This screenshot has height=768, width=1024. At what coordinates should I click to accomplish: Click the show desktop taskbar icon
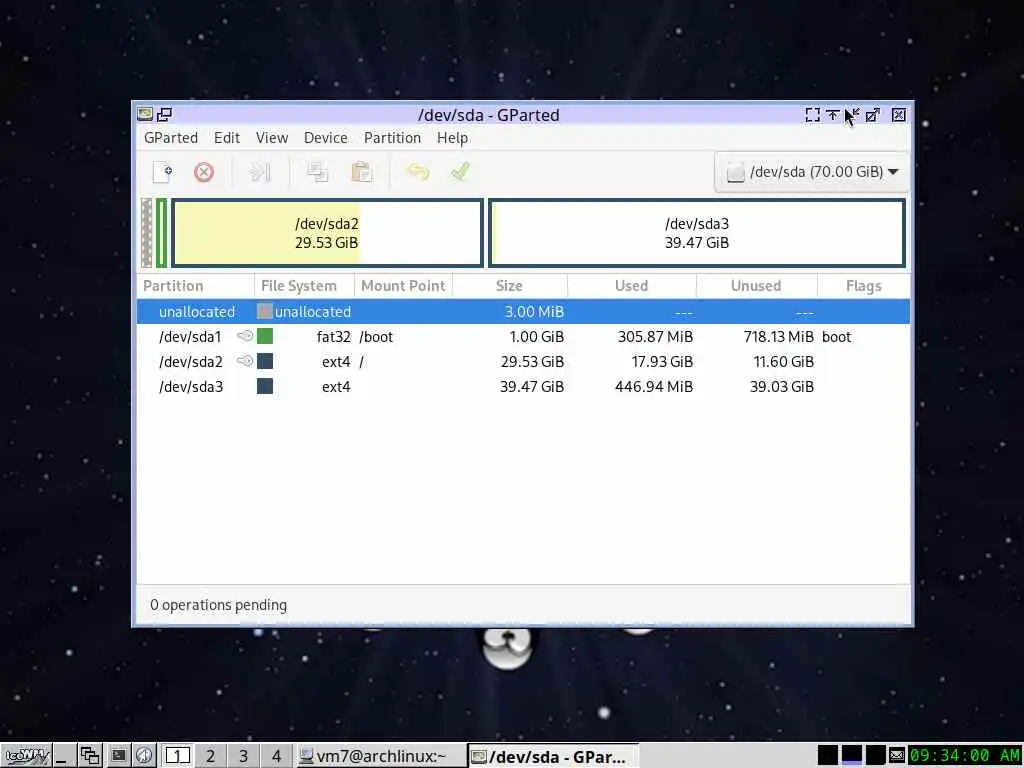63,756
